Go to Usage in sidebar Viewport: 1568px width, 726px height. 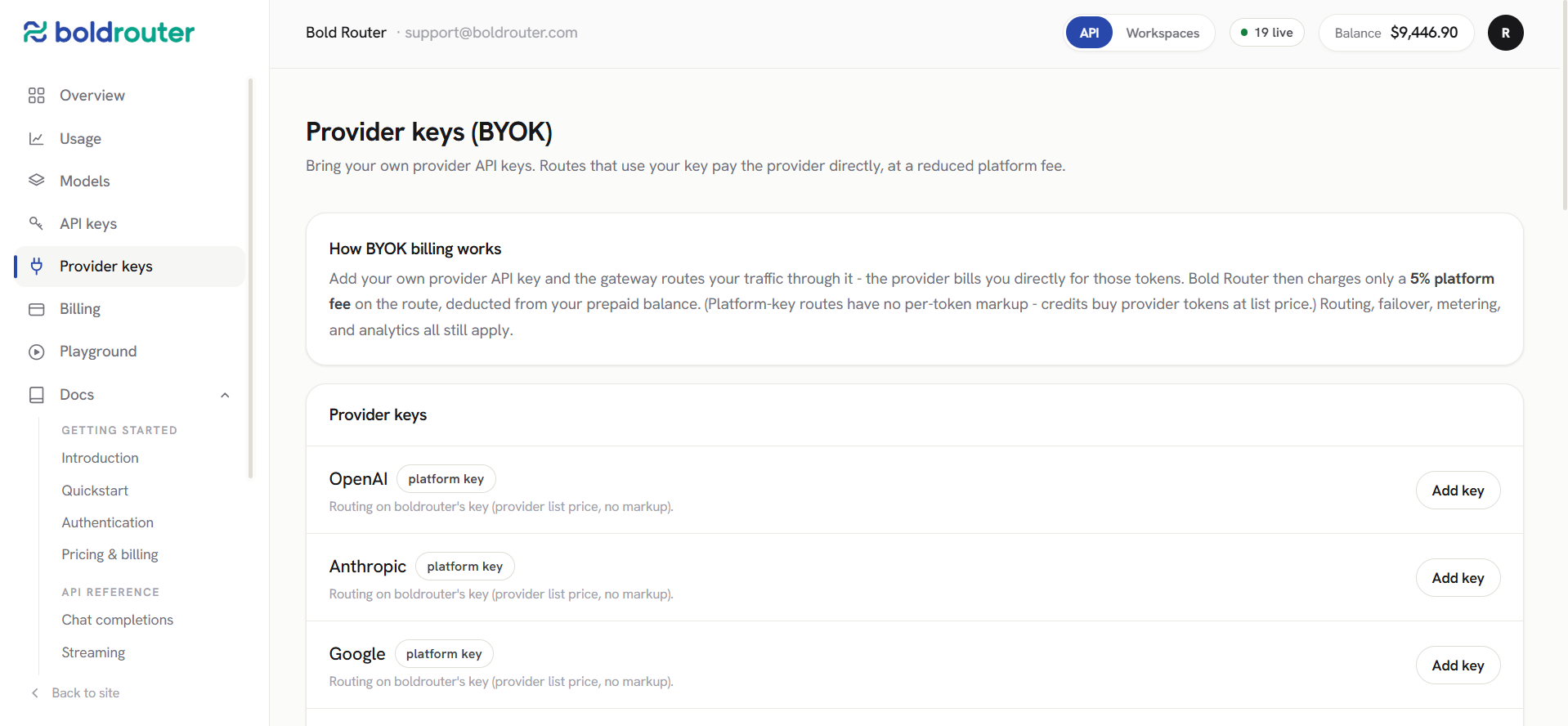click(x=129, y=138)
